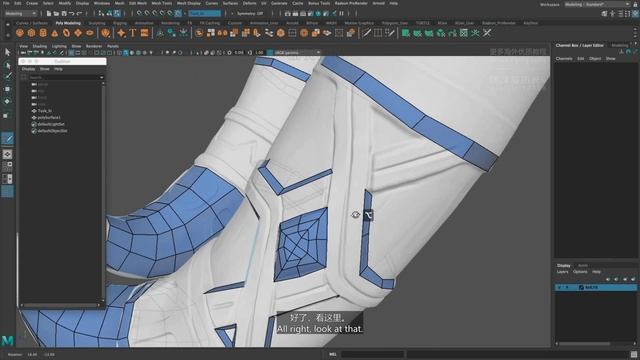Toggle visibility of the layer in Layer Editor

(559, 288)
